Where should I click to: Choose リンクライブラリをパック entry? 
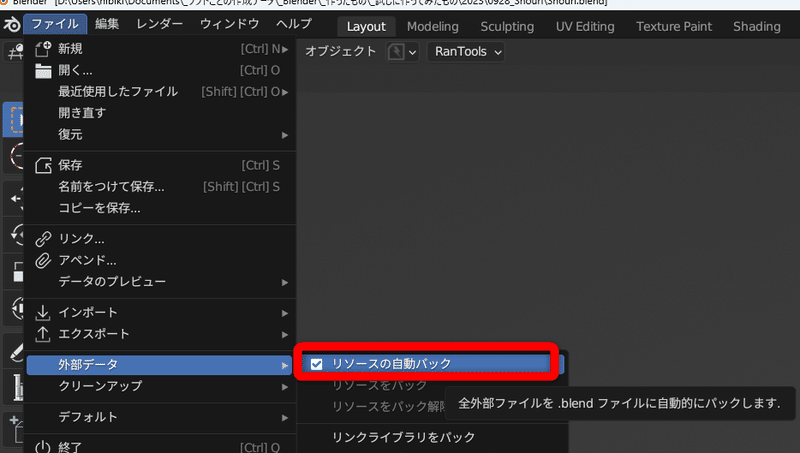[x=433, y=437]
